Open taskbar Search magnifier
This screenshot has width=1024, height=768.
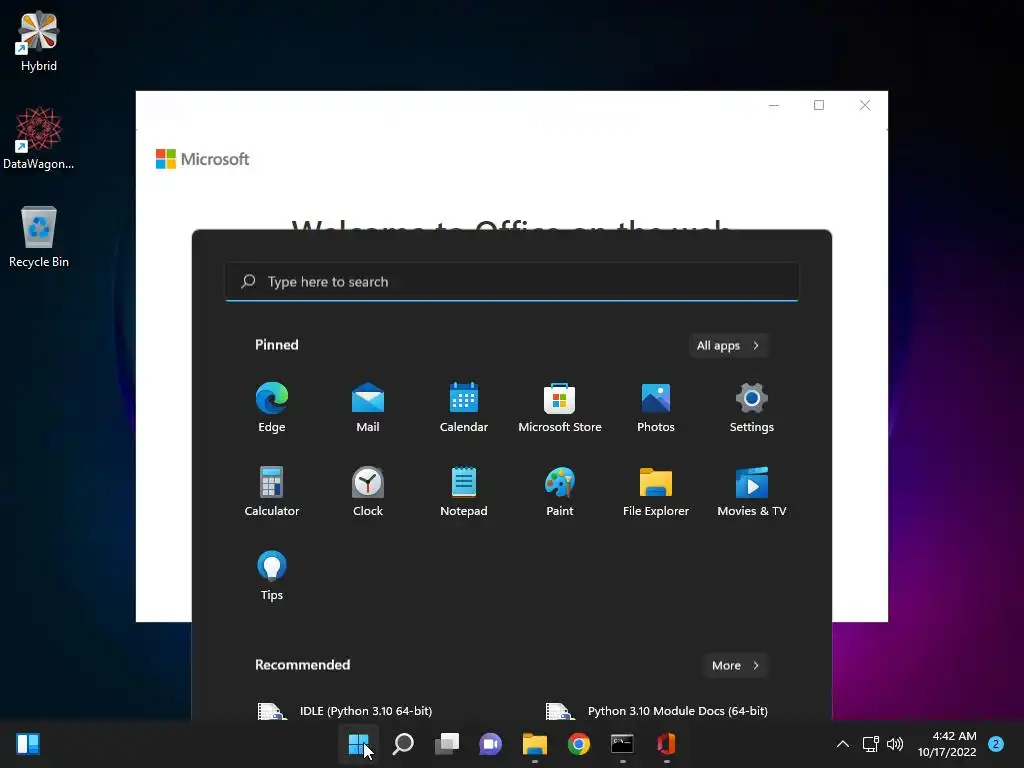click(403, 744)
